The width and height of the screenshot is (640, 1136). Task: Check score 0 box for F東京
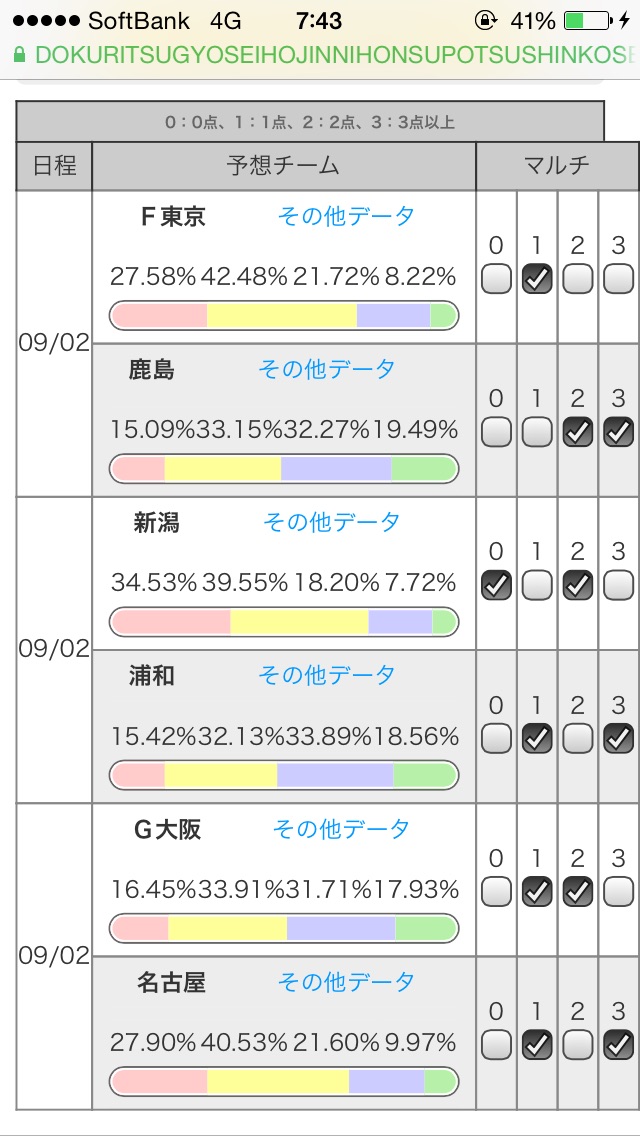coord(496,280)
